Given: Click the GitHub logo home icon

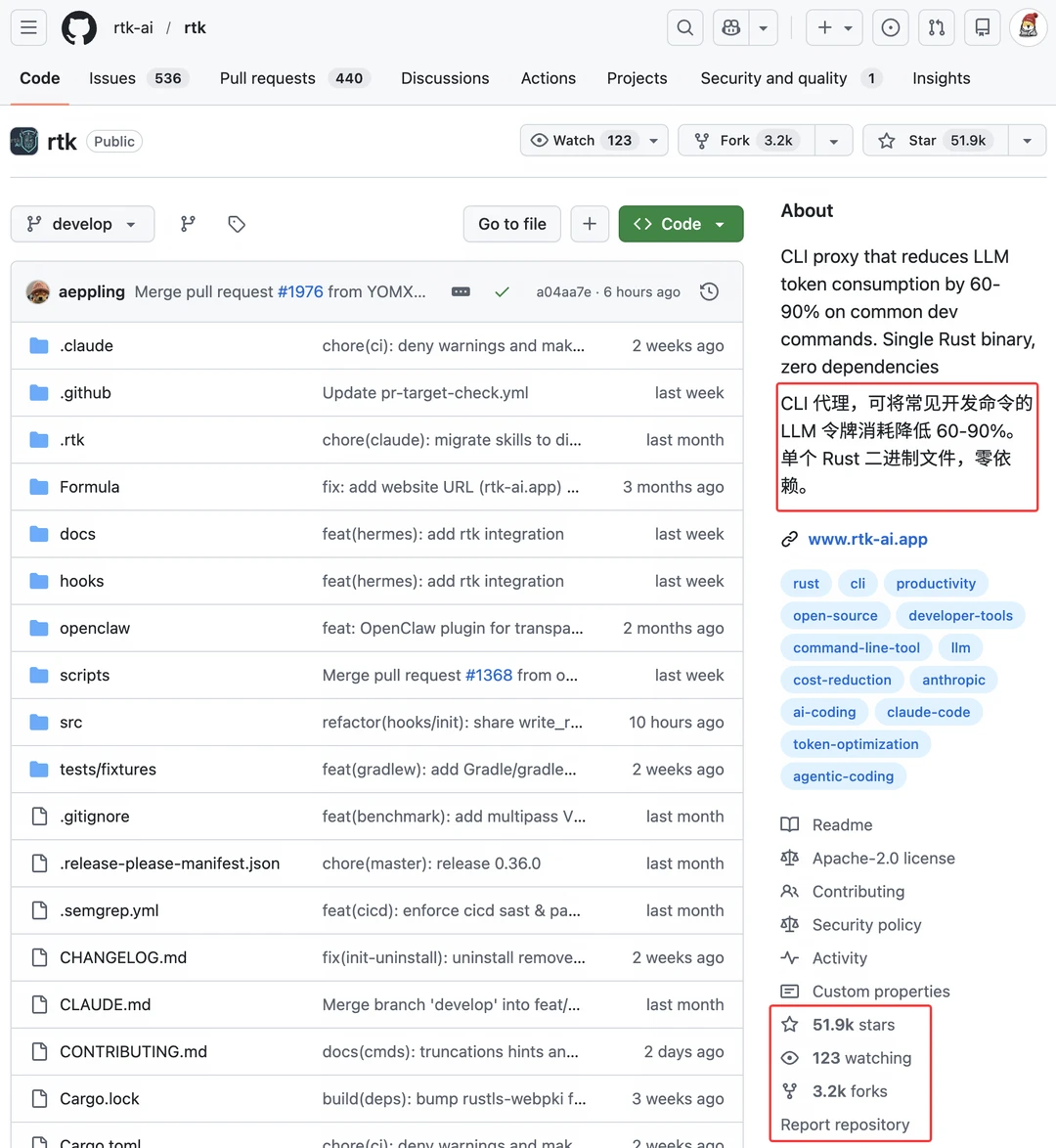Looking at the screenshot, I should point(79,27).
